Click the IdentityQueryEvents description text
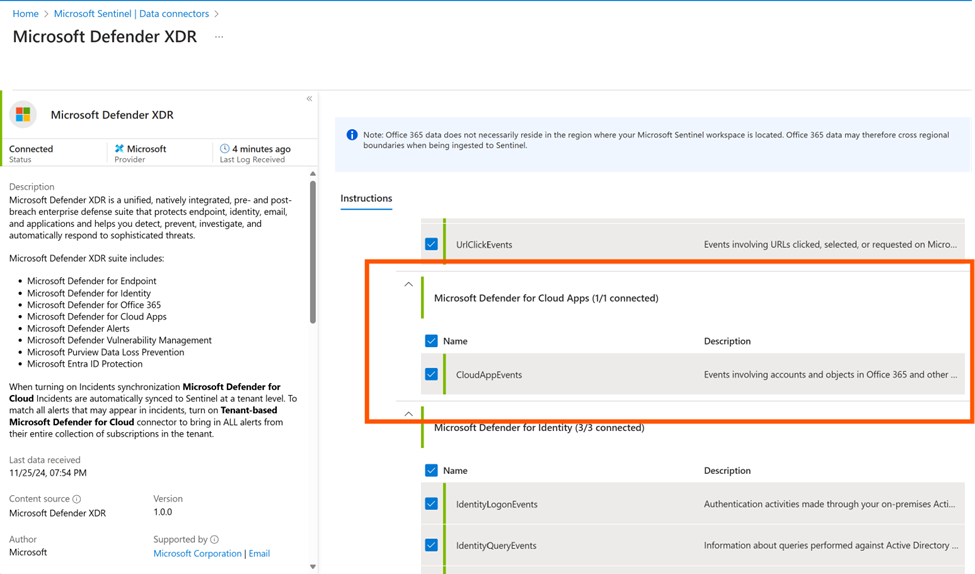Viewport: 975px width, 574px height. pos(830,545)
